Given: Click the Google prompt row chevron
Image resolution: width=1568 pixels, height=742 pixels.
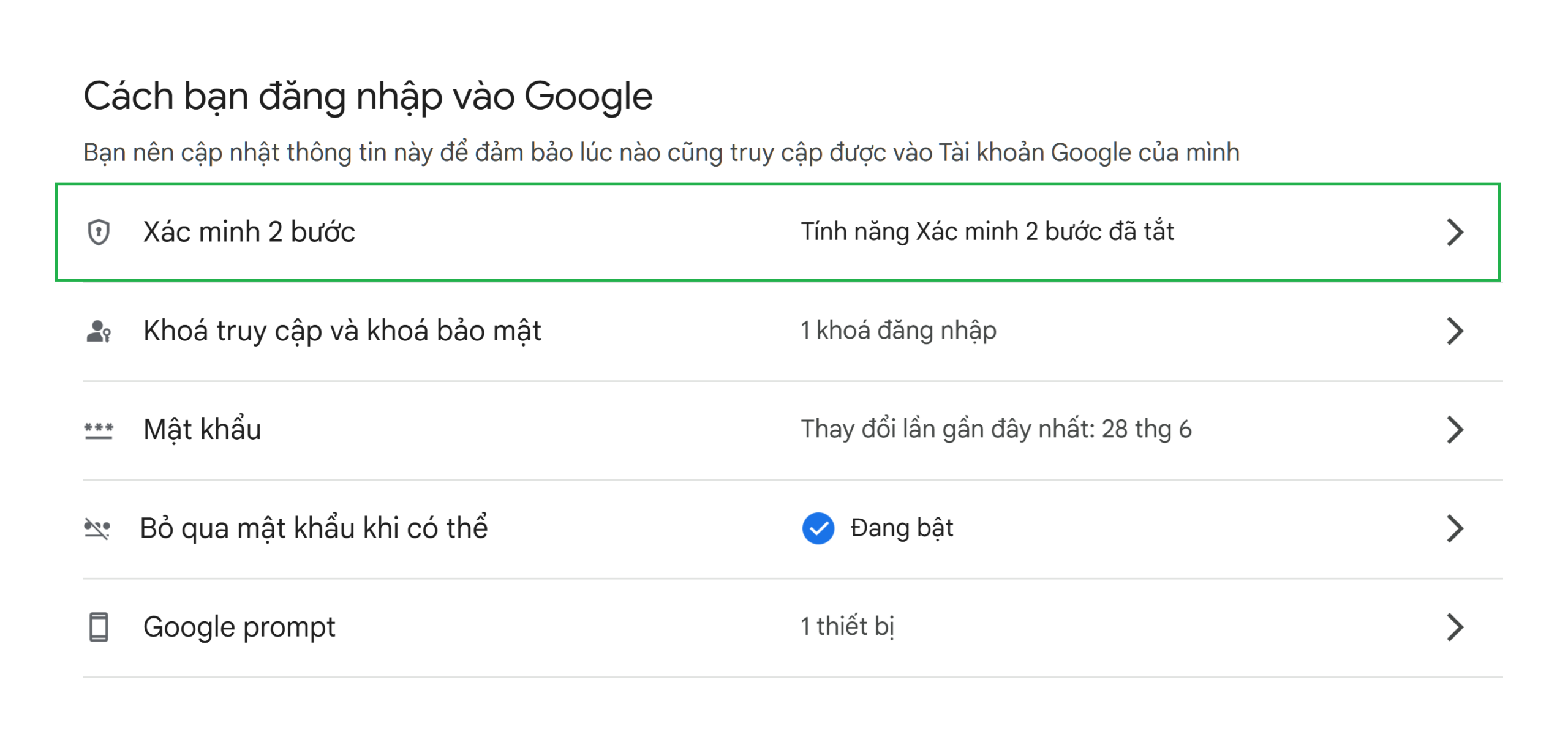Looking at the screenshot, I should [1455, 627].
